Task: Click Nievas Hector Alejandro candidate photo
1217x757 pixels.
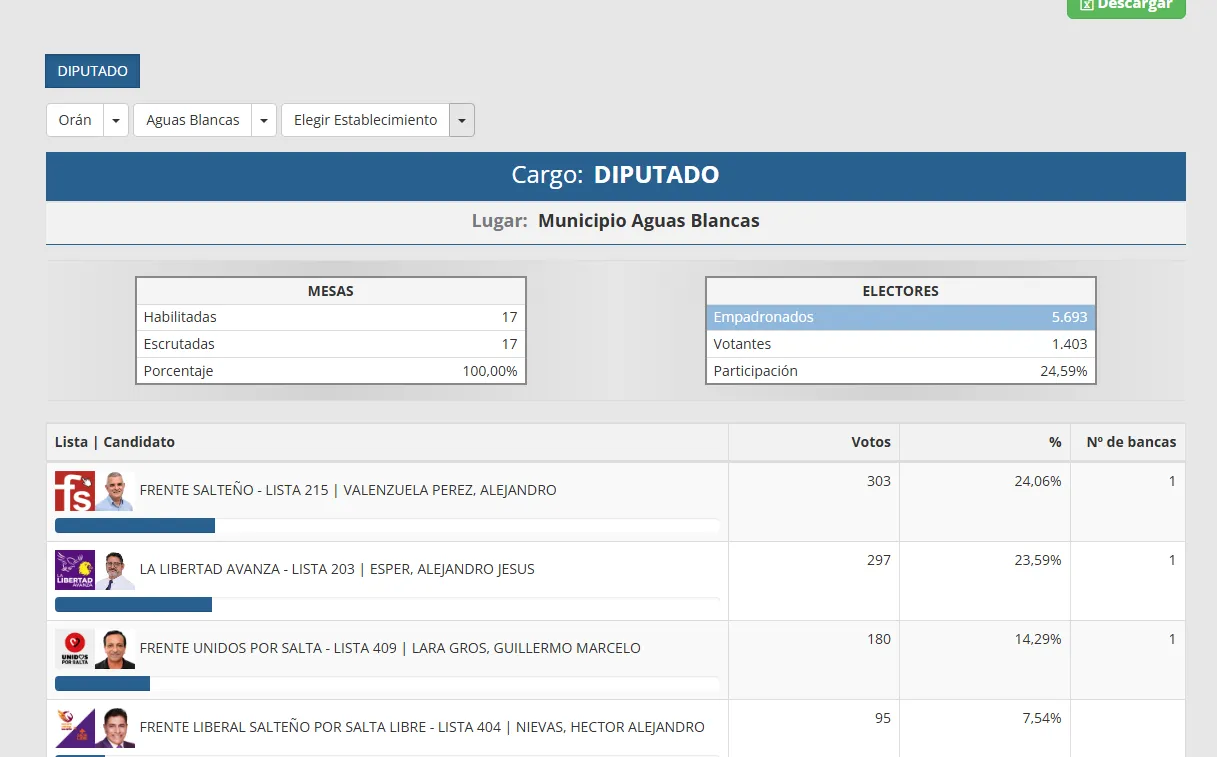Action: pyautogui.click(x=115, y=728)
